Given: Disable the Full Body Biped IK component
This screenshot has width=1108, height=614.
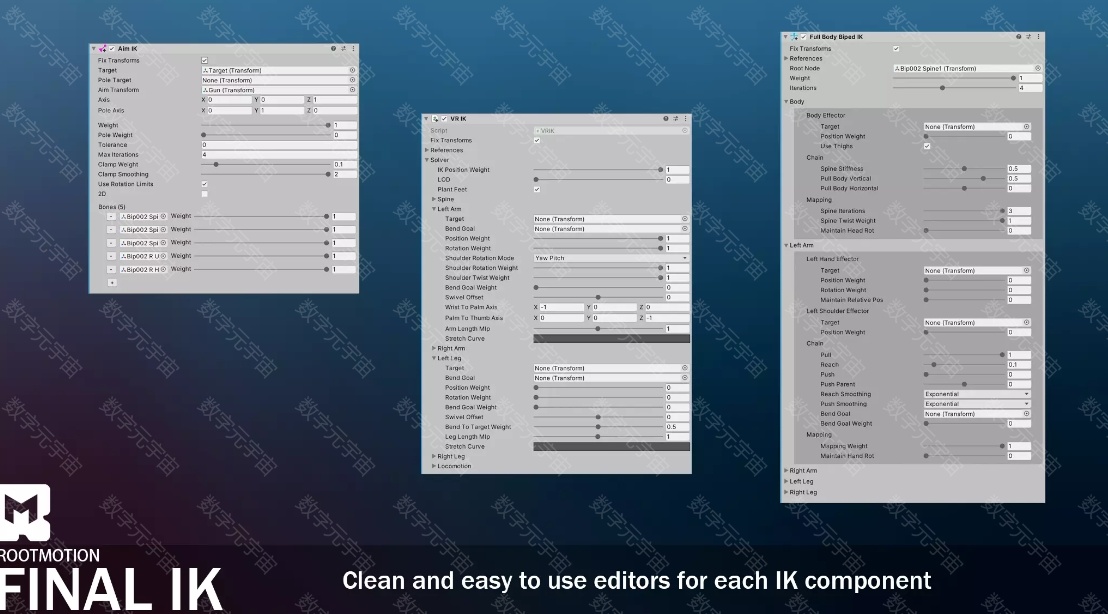Looking at the screenshot, I should [803, 37].
